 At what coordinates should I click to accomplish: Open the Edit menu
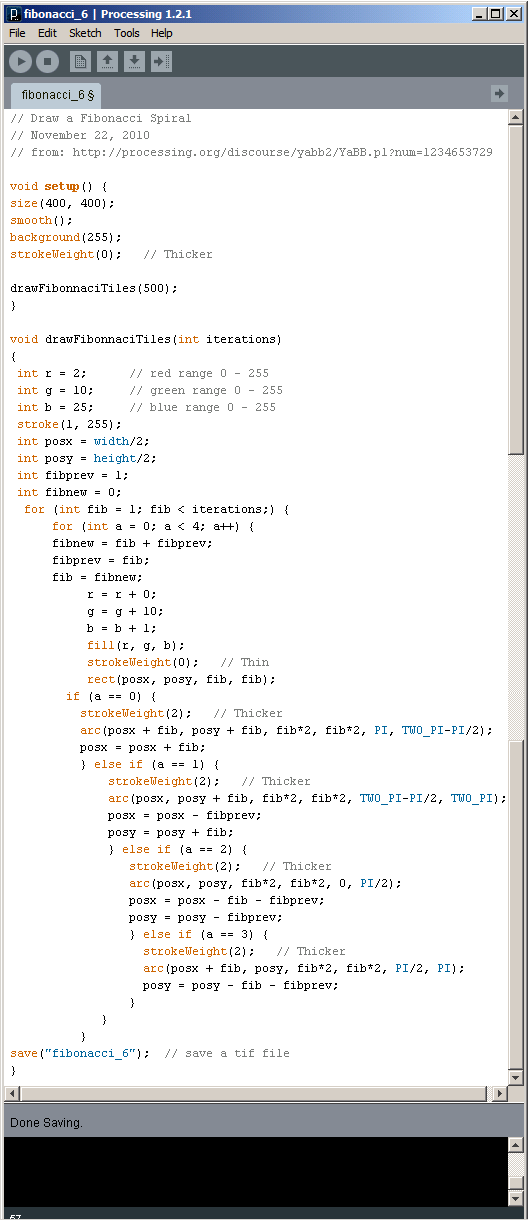[x=47, y=33]
